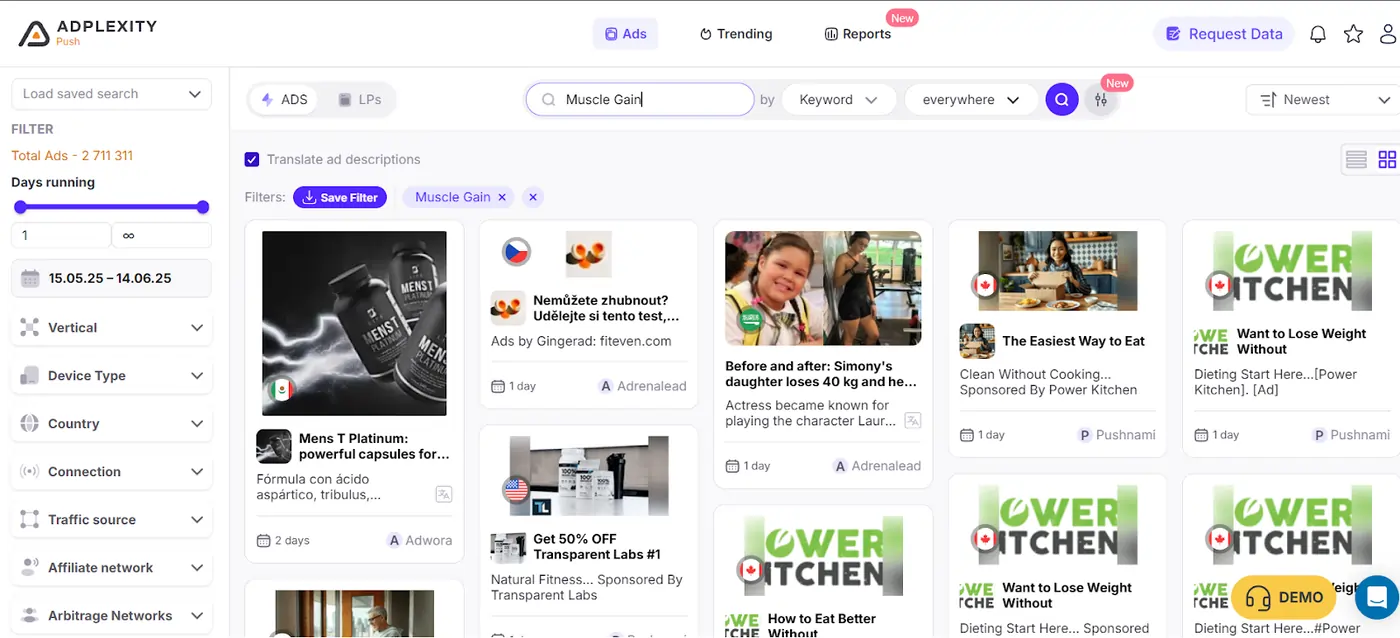Switch to LPs toggle option
The image size is (1400, 638).
[358, 100]
